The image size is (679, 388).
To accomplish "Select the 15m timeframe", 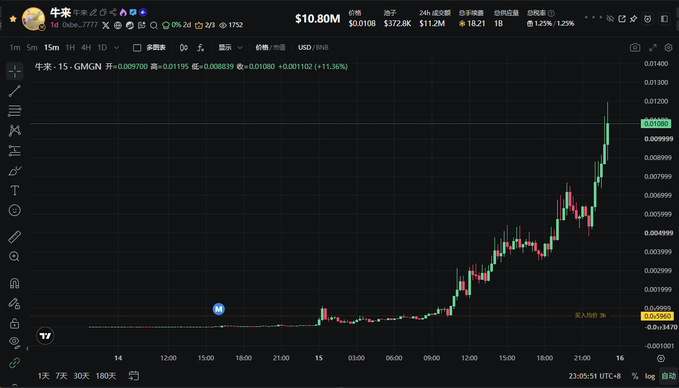I will click(x=52, y=47).
